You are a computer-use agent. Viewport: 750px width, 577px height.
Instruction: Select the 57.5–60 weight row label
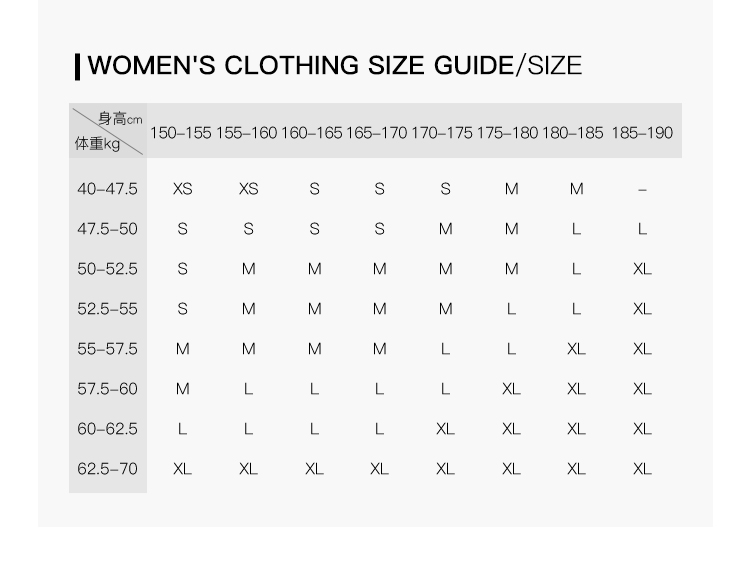(107, 389)
